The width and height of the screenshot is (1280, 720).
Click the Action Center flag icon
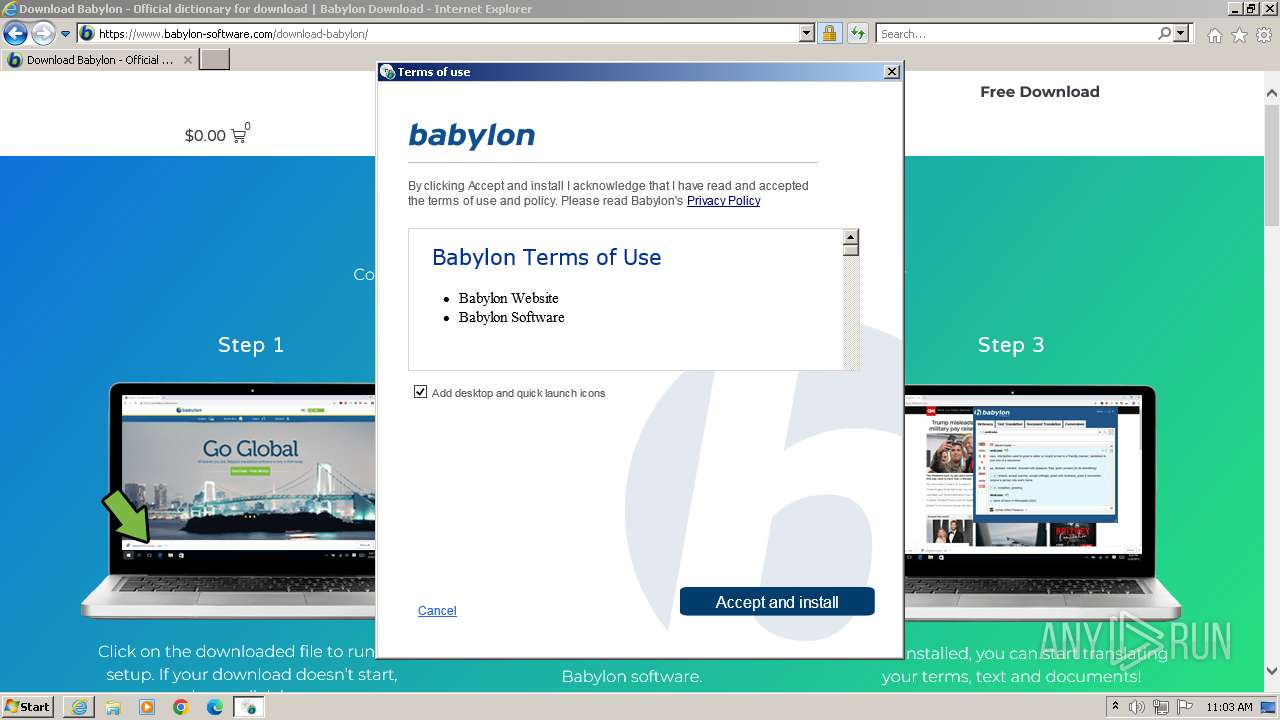point(1184,707)
